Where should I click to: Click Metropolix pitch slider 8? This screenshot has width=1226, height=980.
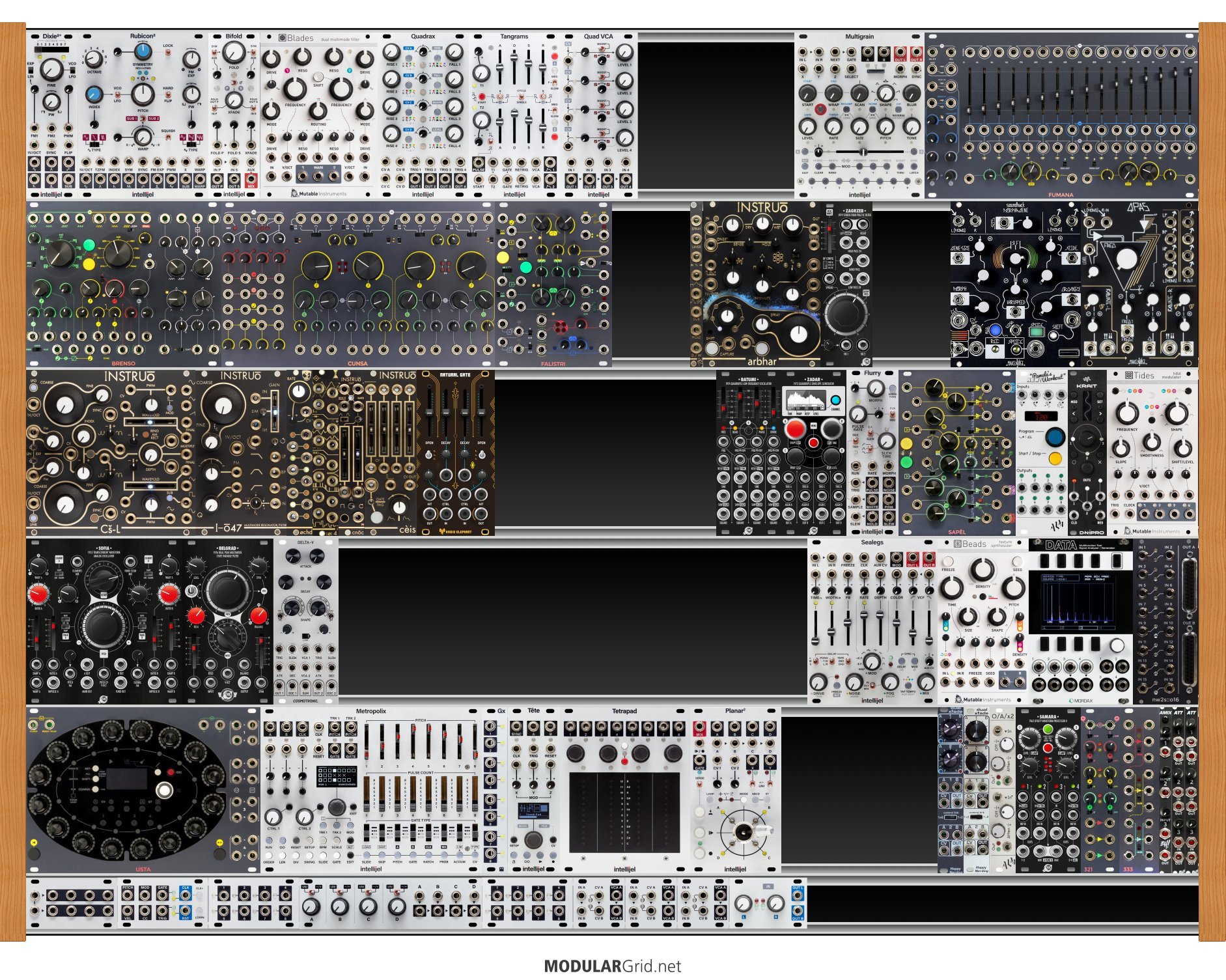476,742
